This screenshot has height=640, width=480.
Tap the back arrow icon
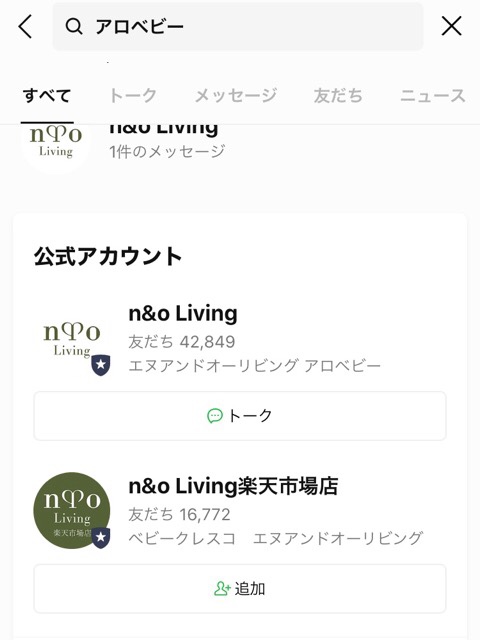(x=25, y=27)
